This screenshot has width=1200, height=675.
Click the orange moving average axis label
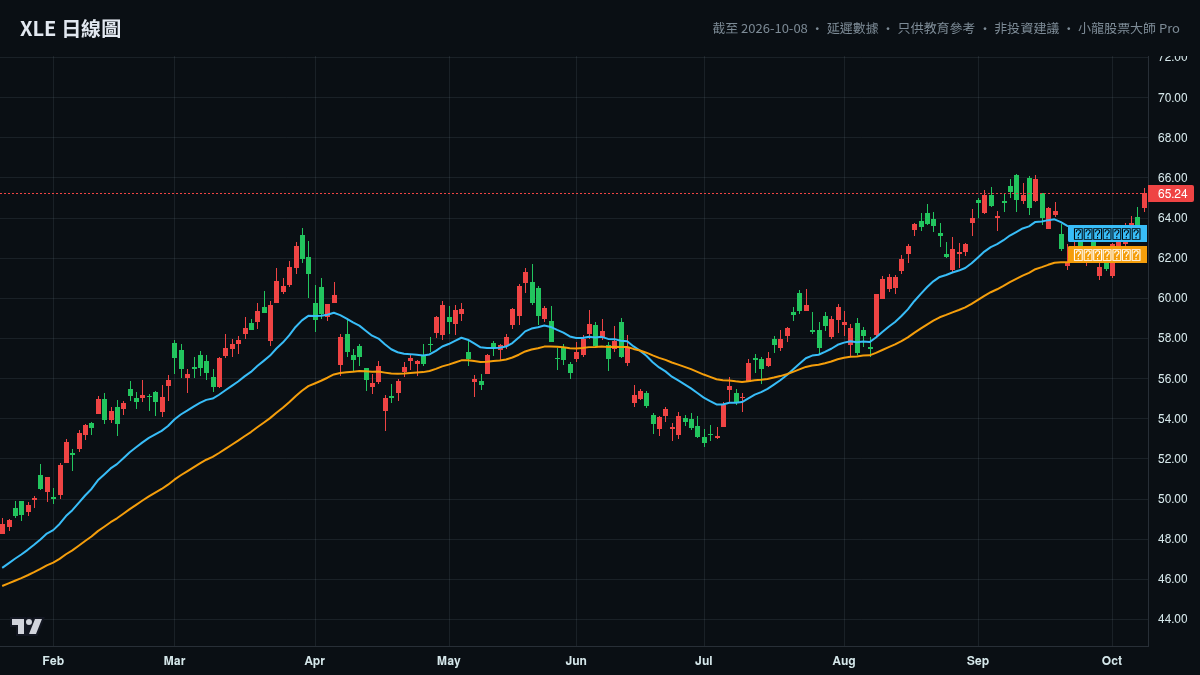[x=1107, y=255]
